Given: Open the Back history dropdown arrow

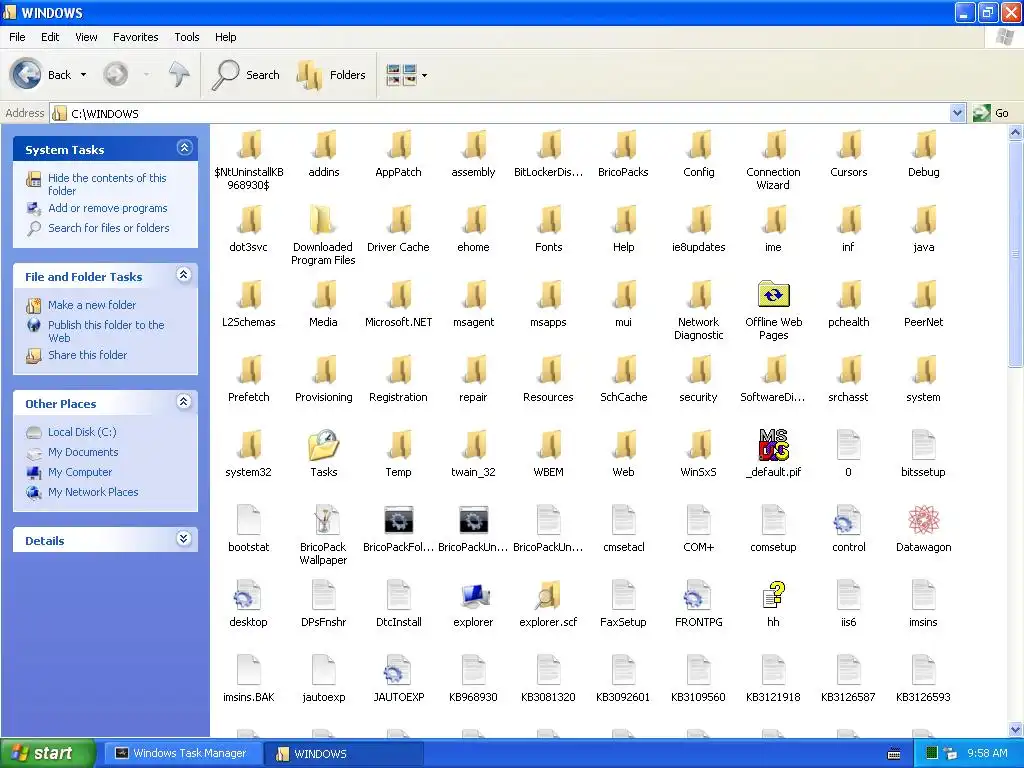Looking at the screenshot, I should (x=83, y=74).
